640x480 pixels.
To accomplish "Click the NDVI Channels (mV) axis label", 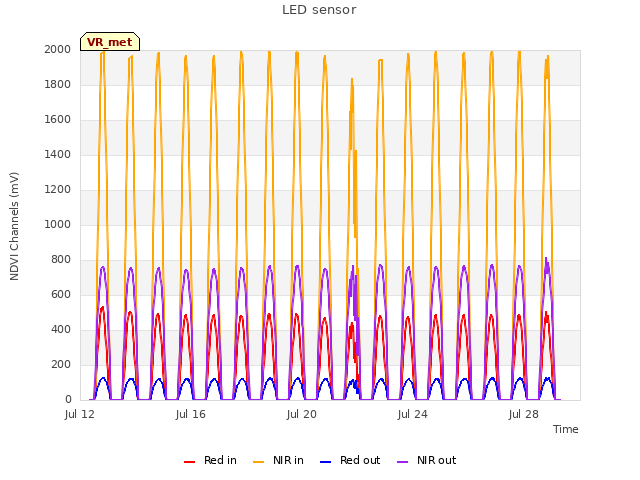I will coord(14,226).
